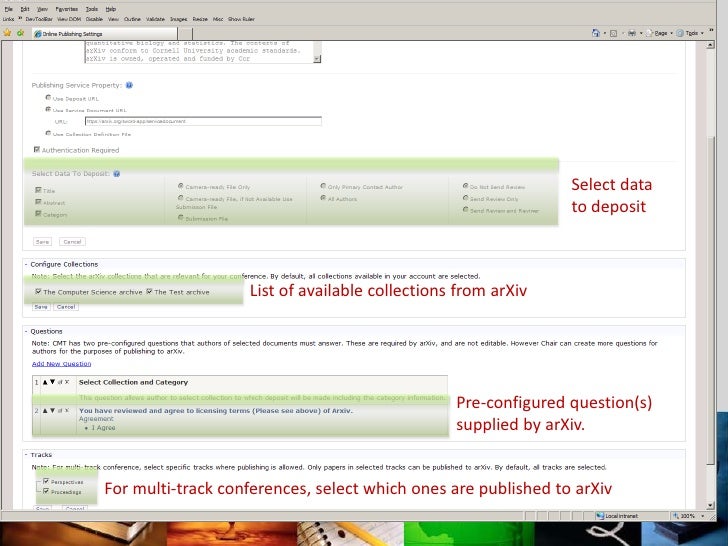Click the zoom level icon in status bar
This screenshot has width=728, height=546.
pos(676,516)
